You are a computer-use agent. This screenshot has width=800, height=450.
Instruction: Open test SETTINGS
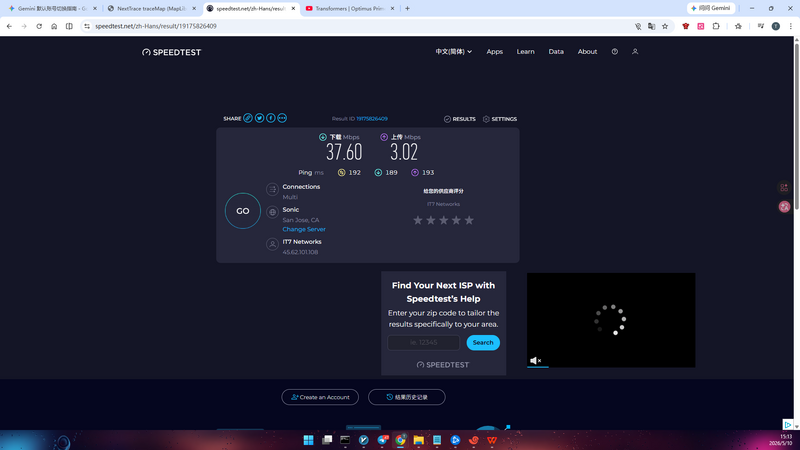click(x=500, y=119)
